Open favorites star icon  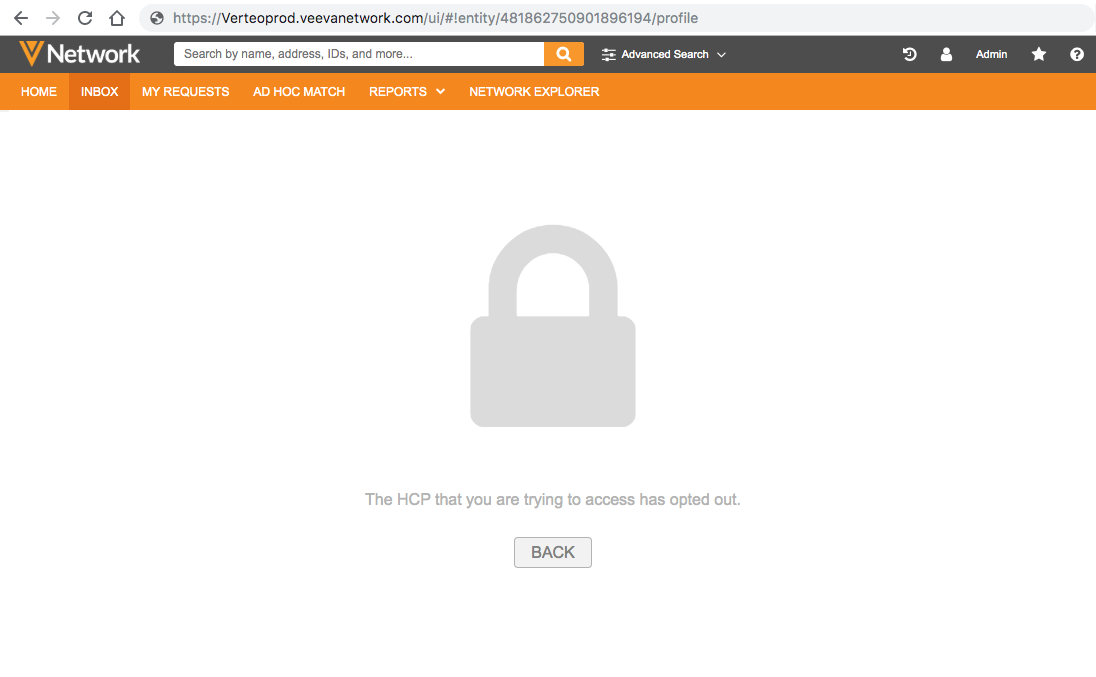pos(1039,54)
